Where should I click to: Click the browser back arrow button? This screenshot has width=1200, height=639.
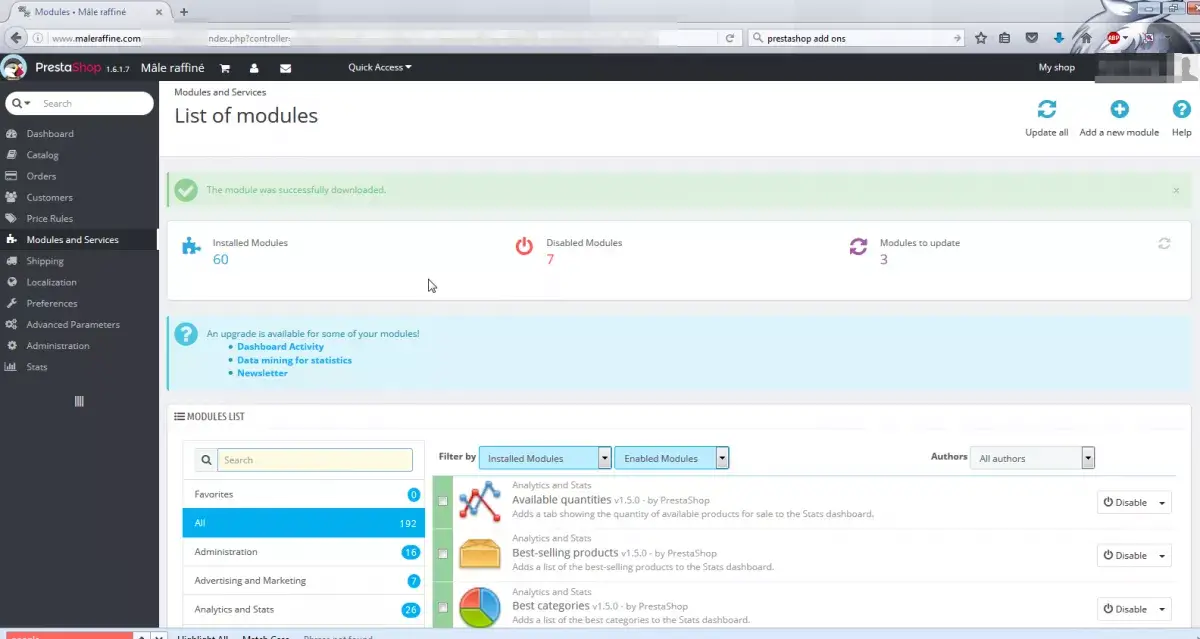(14, 38)
